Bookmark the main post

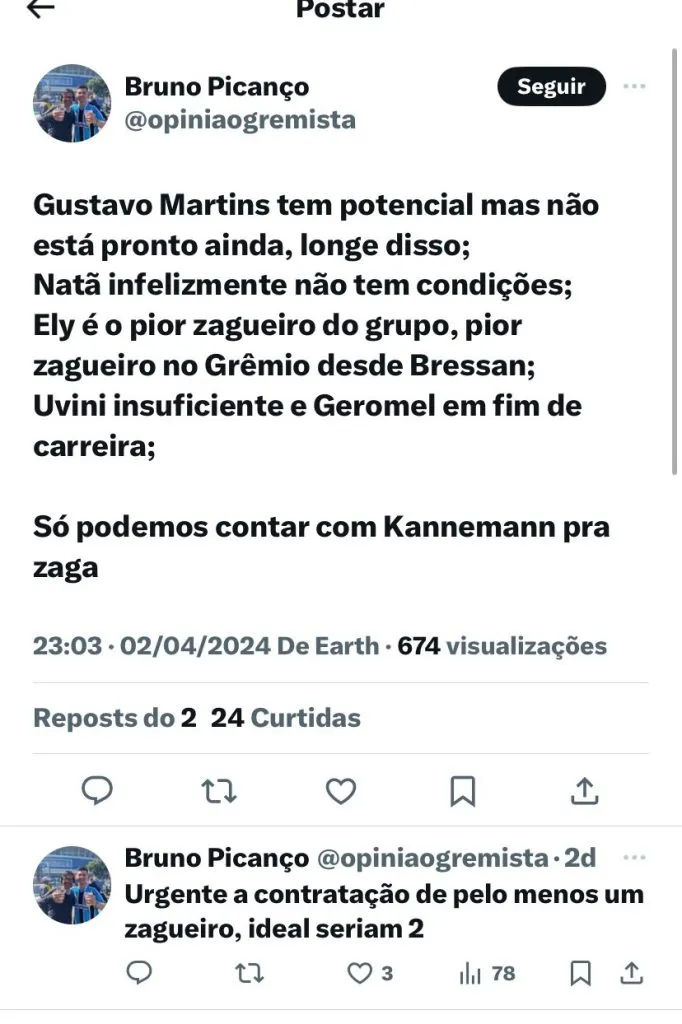point(462,791)
